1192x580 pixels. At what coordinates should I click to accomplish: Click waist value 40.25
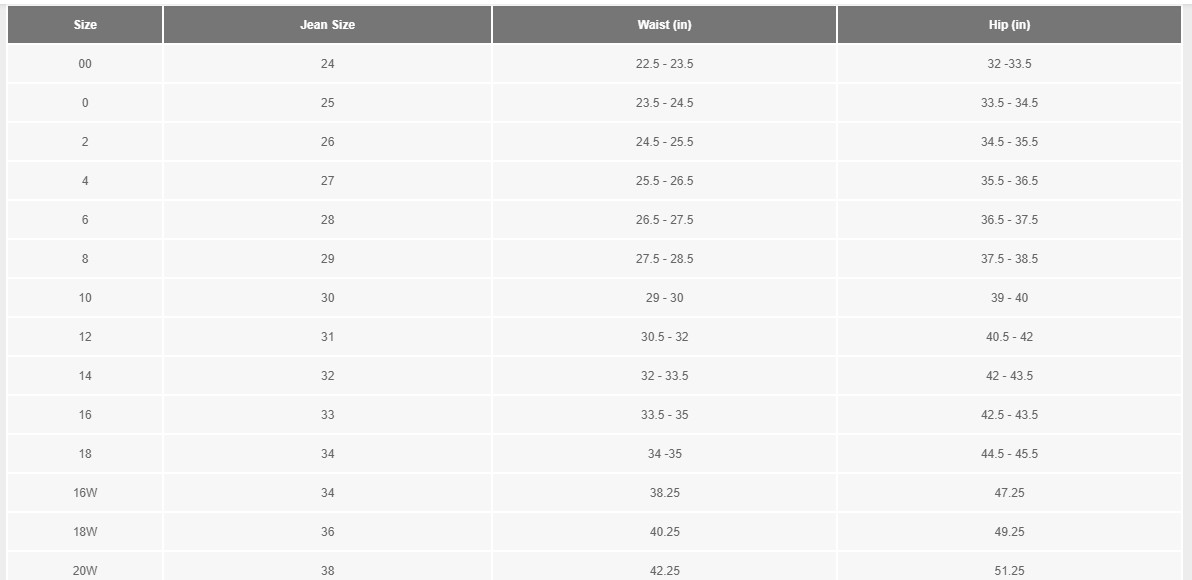click(x=664, y=532)
